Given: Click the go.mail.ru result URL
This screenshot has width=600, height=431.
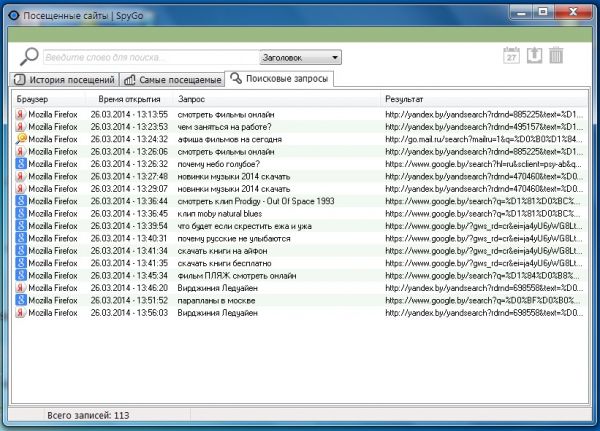Looking at the screenshot, I should tap(484, 139).
